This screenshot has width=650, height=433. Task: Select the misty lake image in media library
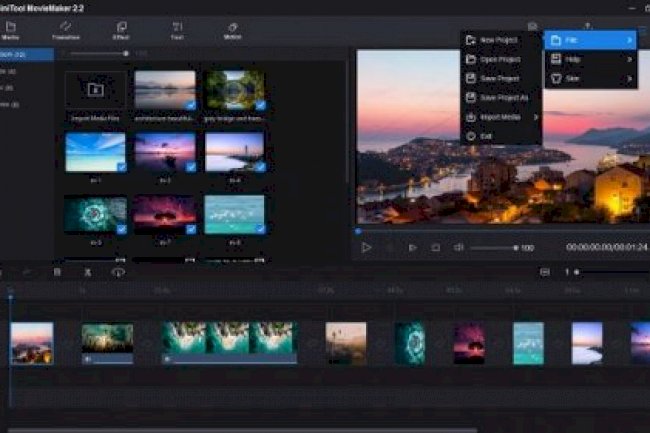165,90
